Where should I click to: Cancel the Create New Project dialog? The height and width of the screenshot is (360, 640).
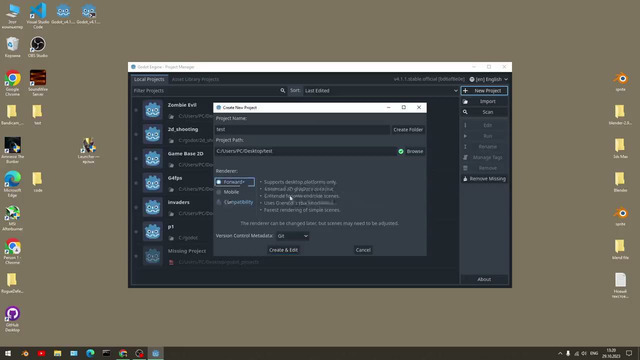(363, 250)
